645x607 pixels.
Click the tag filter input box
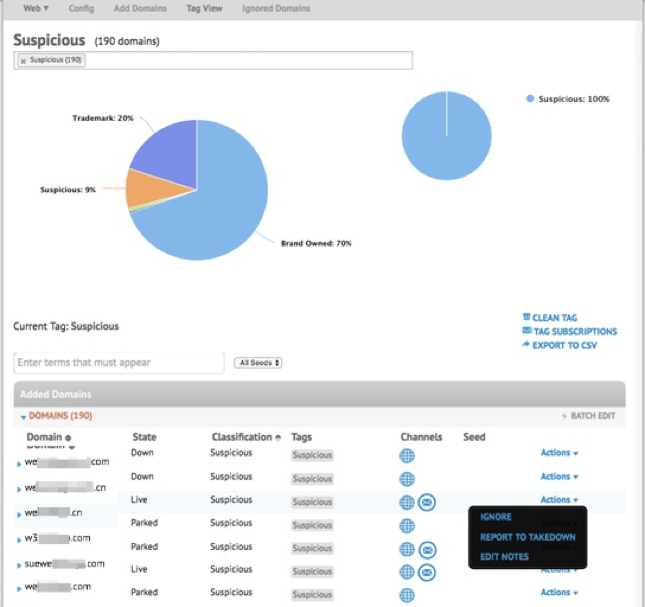click(213, 60)
